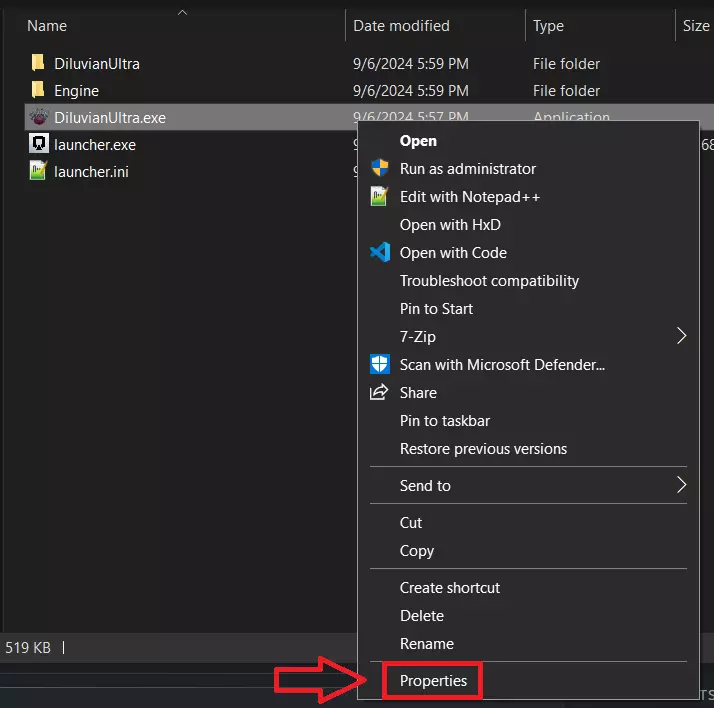Viewport: 714px width, 708px height.
Task: Click the Visual Studio Code icon in menu
Action: 380,252
